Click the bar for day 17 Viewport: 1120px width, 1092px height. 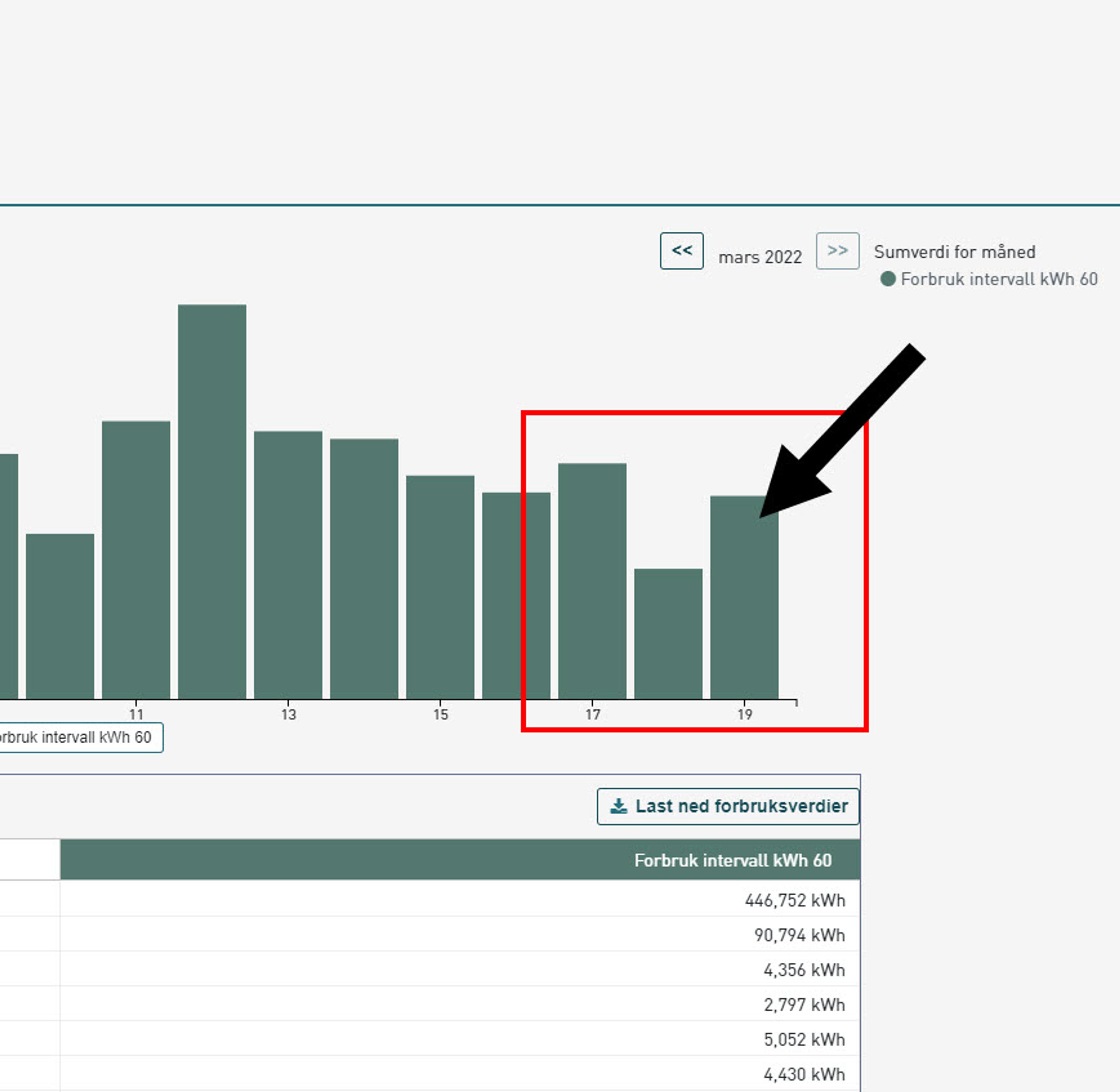click(592, 580)
